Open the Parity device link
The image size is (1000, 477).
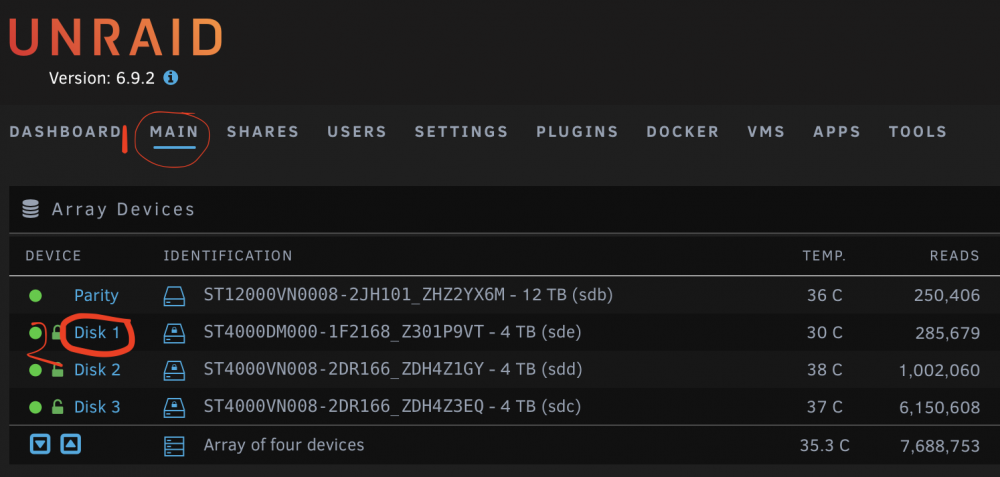[96, 295]
